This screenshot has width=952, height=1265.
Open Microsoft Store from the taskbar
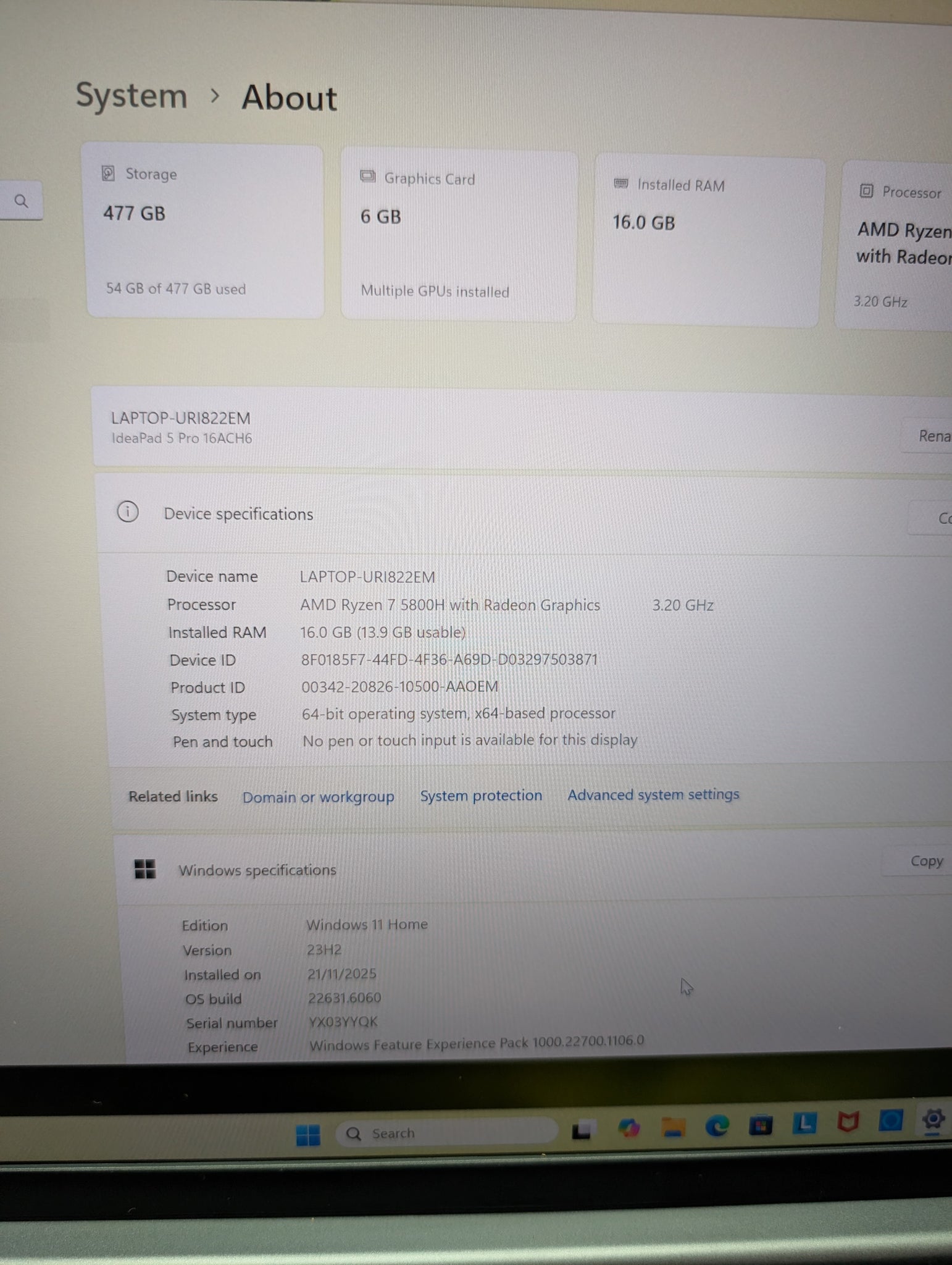click(761, 1125)
